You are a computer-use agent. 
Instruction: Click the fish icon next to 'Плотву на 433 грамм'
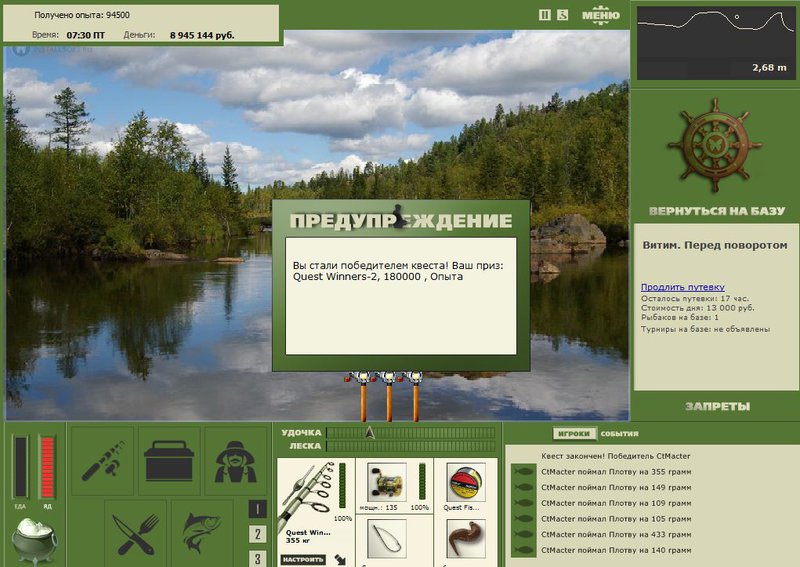tap(523, 534)
